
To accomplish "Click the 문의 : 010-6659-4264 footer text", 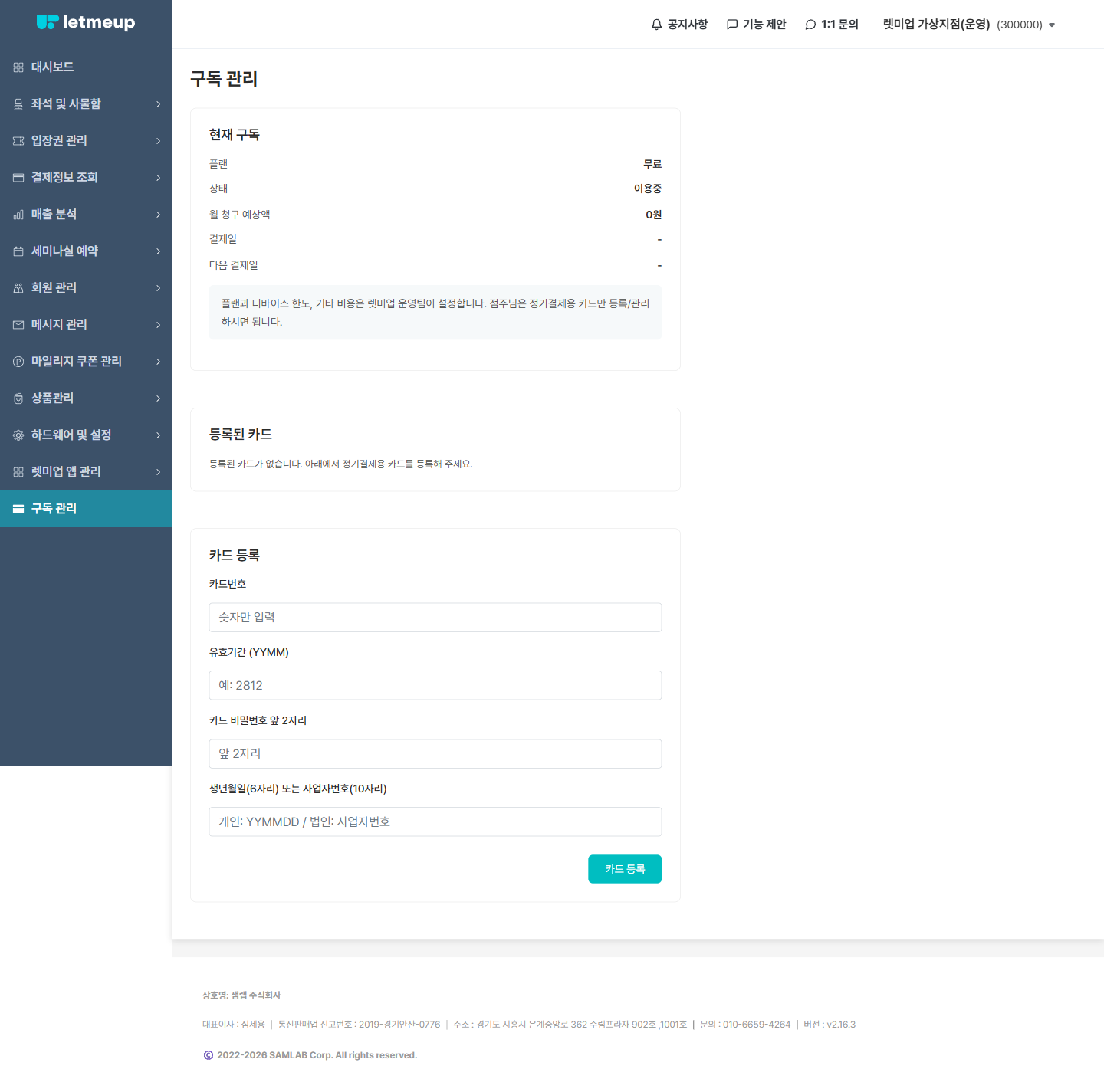I will pyautogui.click(x=745, y=1025).
